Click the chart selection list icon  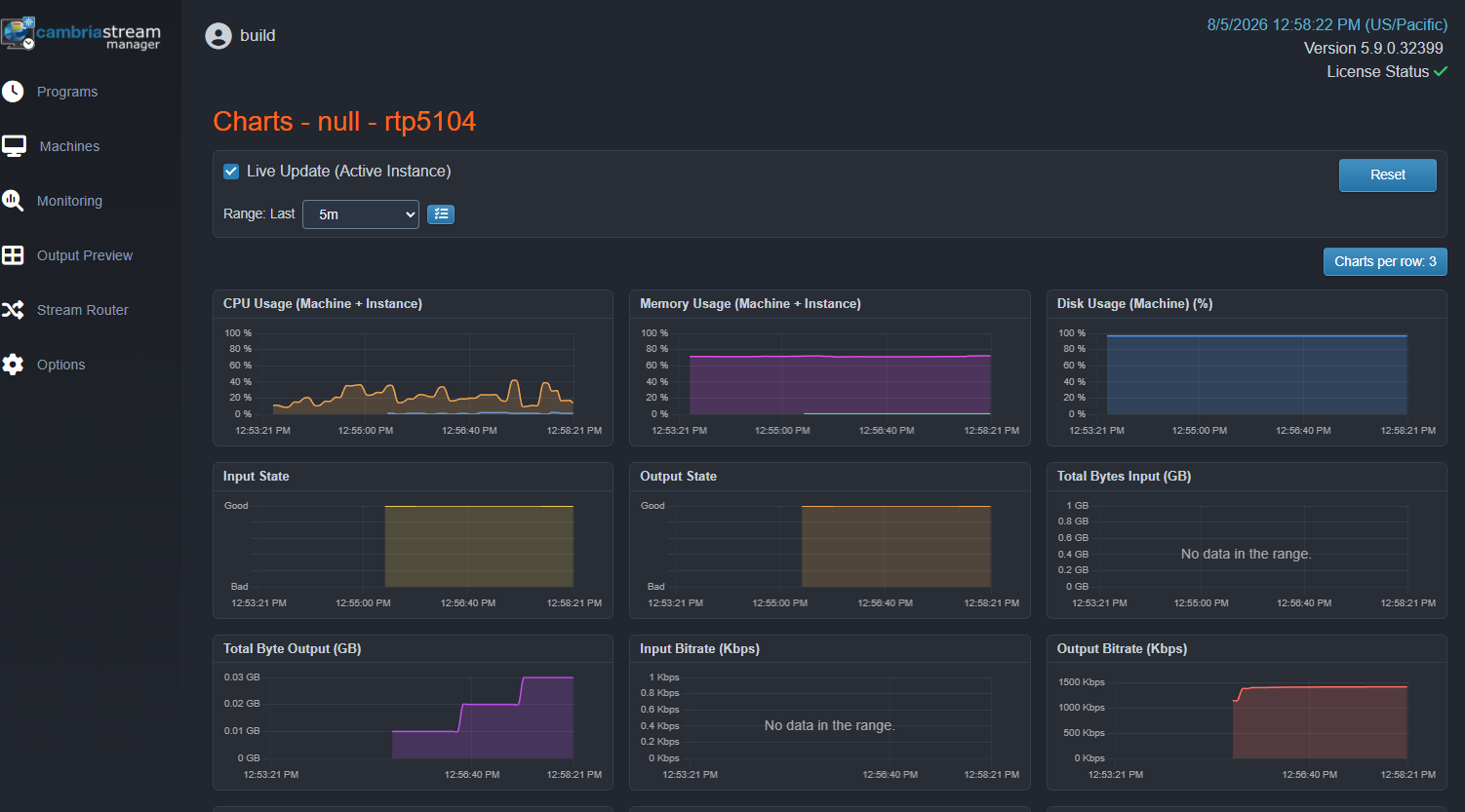coord(441,214)
